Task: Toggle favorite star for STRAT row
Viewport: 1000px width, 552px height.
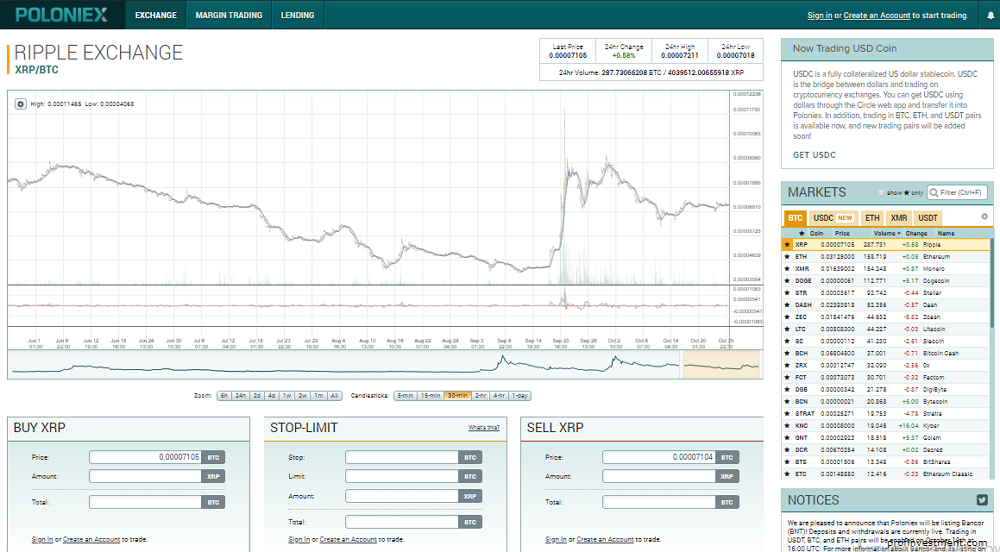Action: (787, 414)
